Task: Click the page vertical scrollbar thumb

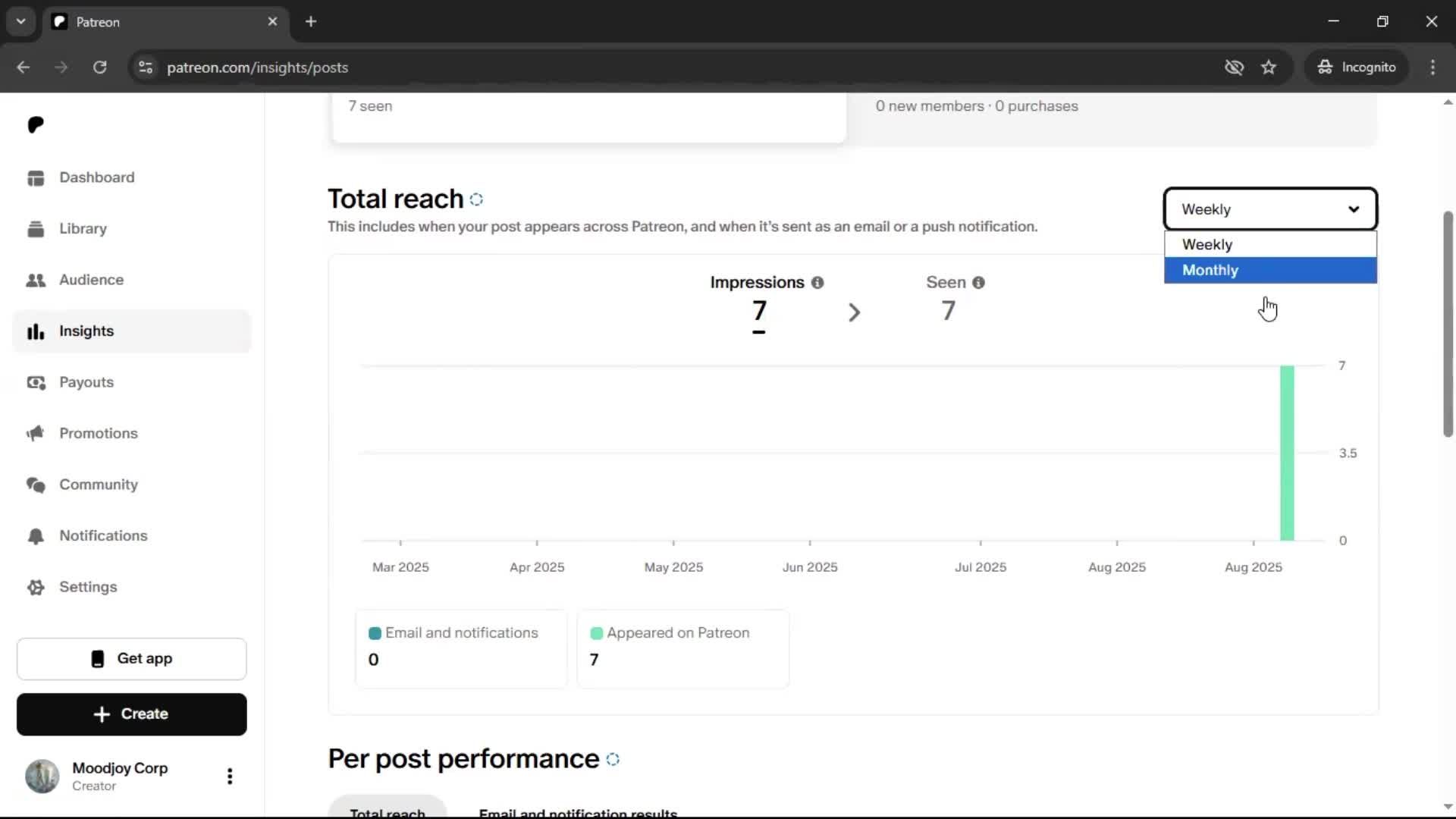Action: (1448, 324)
